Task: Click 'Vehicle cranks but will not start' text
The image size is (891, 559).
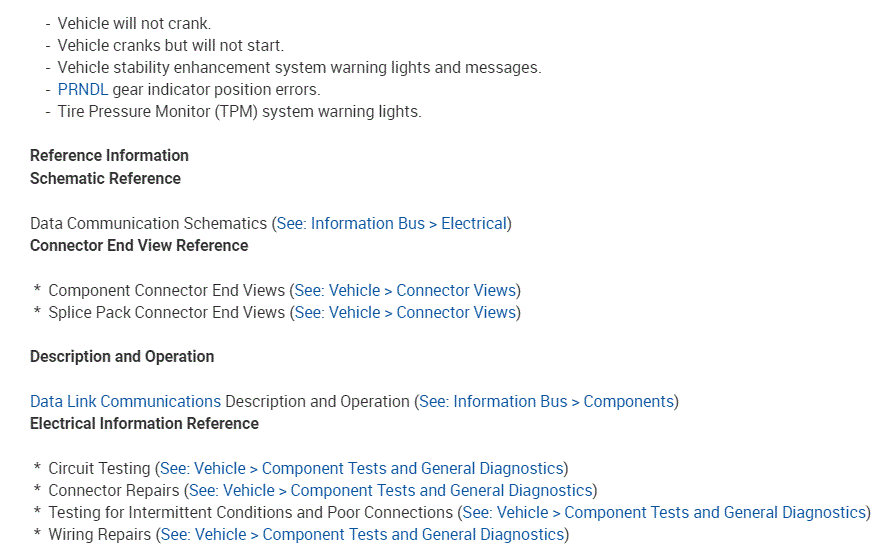Action: 170,45
